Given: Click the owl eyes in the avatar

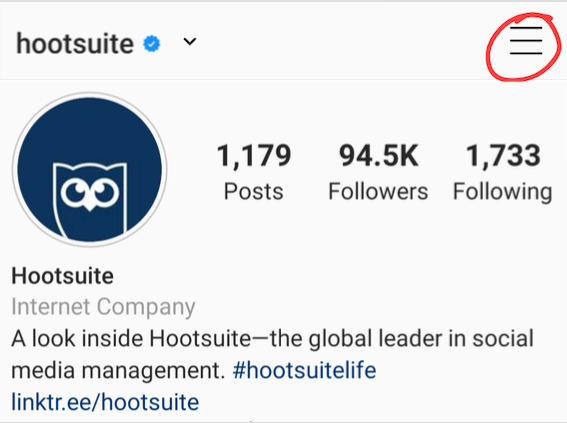Looking at the screenshot, I should (x=90, y=191).
